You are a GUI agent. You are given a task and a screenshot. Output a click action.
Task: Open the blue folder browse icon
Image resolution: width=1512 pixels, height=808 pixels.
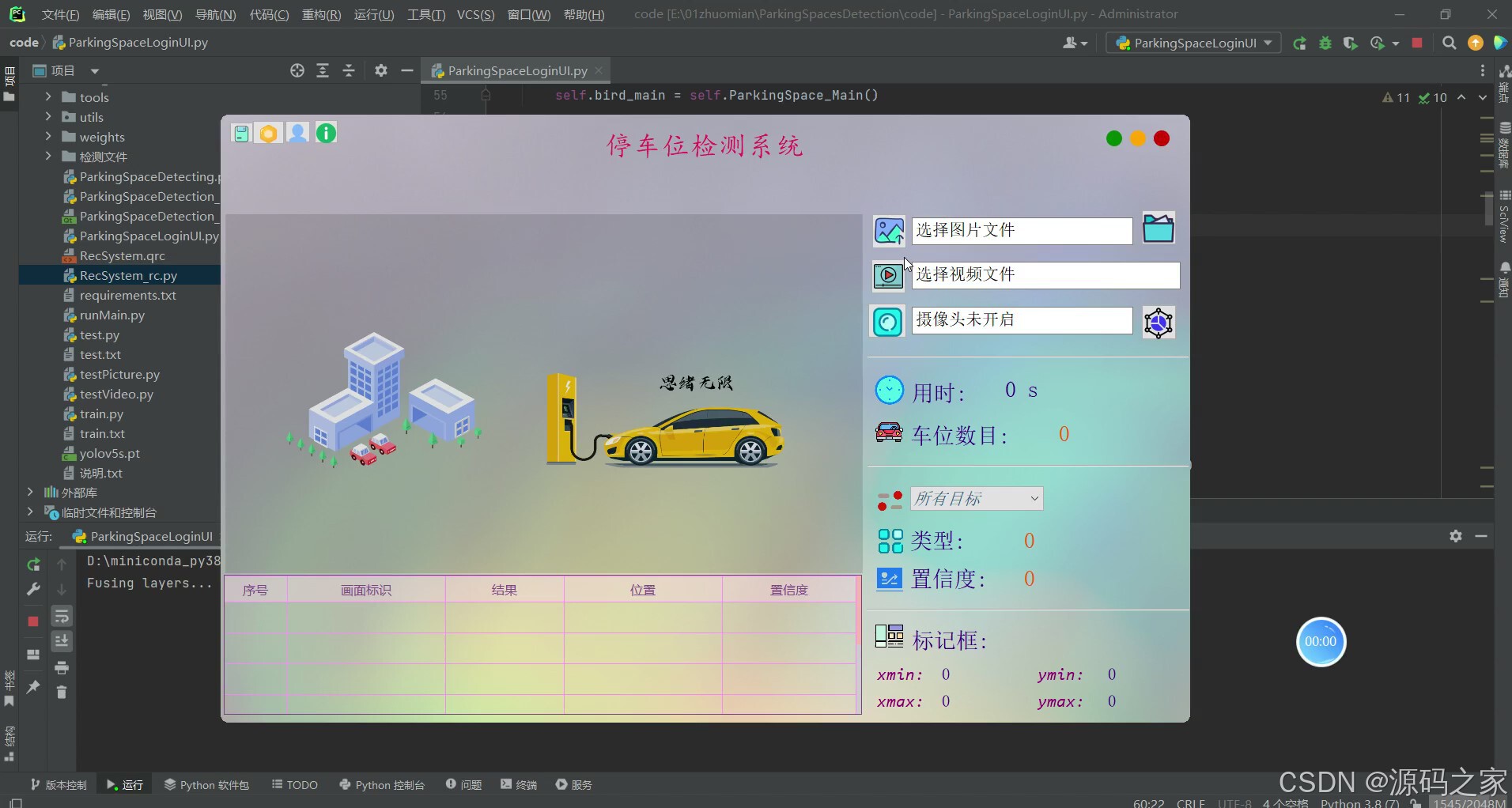click(1159, 228)
